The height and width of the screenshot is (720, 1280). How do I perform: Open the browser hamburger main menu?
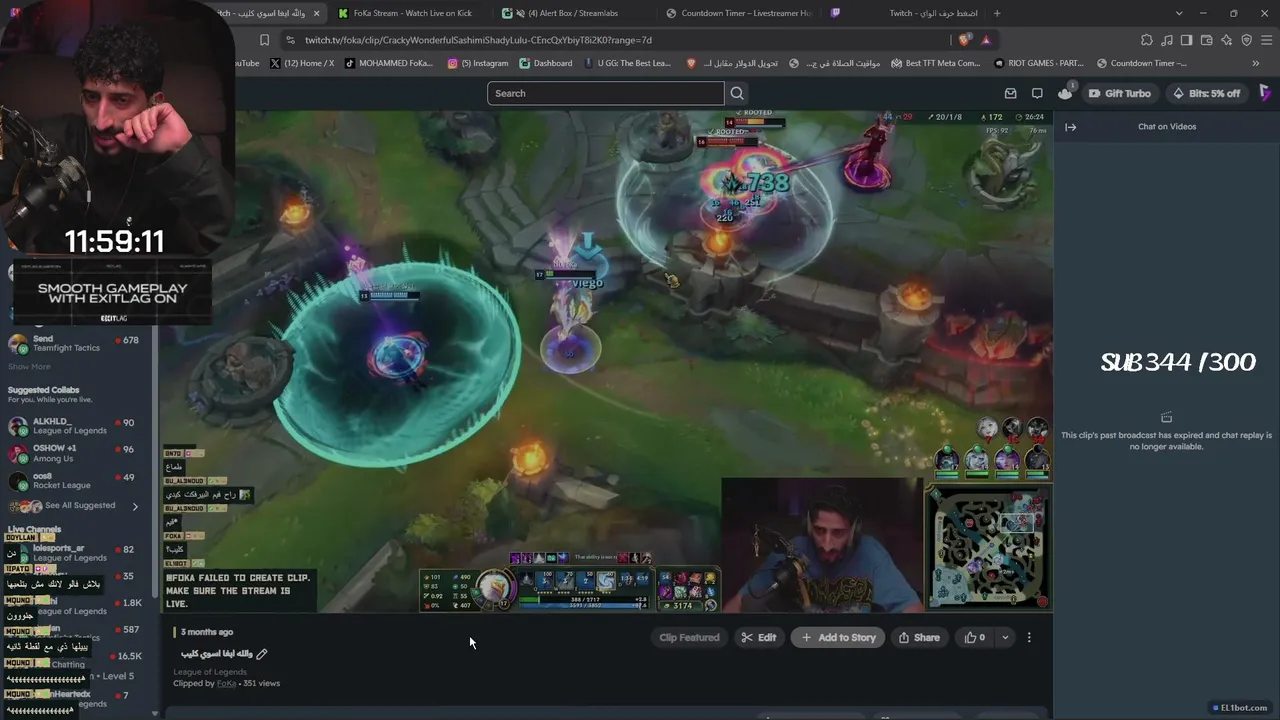click(1266, 40)
